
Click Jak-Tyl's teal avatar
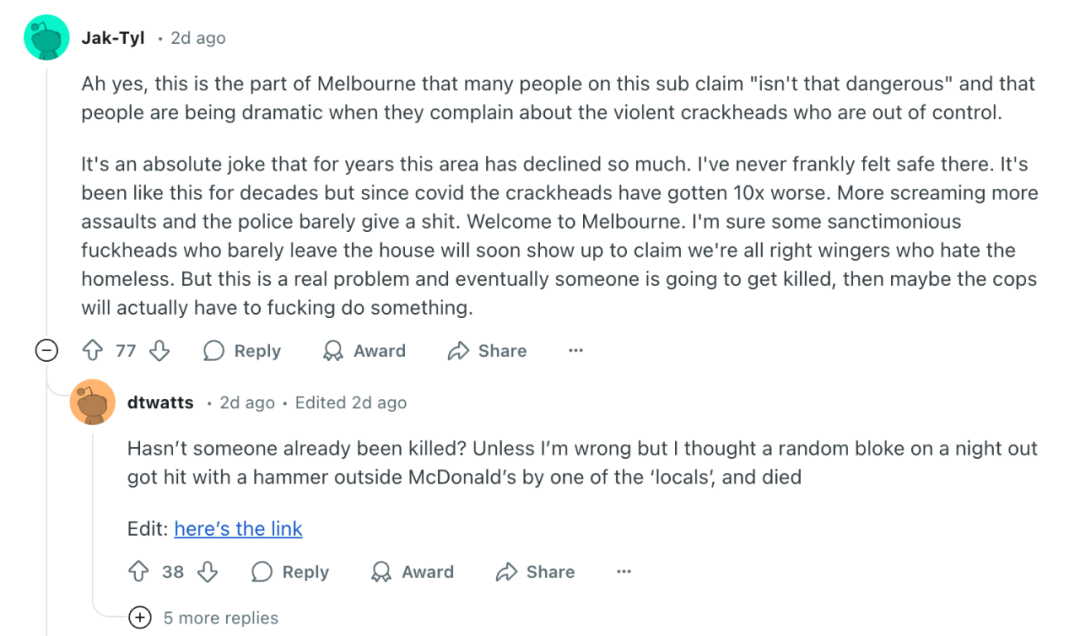(x=46, y=38)
